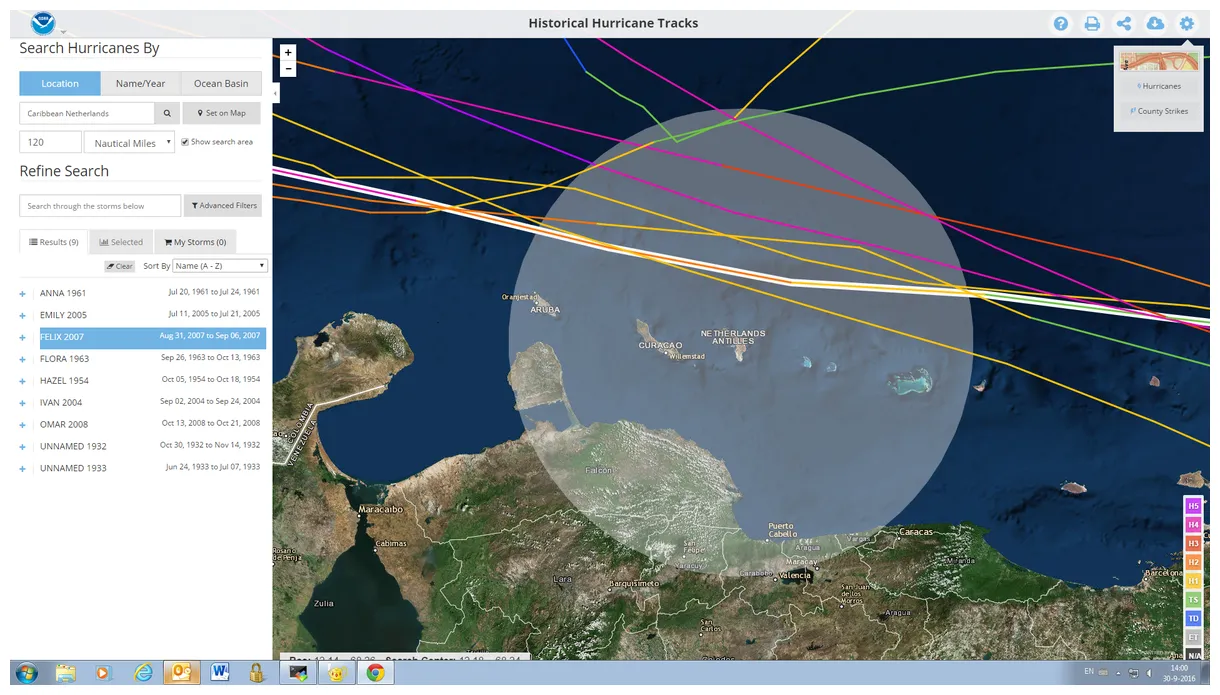Switch to the My Storms (0) tab
1220x695 pixels.
click(x=195, y=242)
